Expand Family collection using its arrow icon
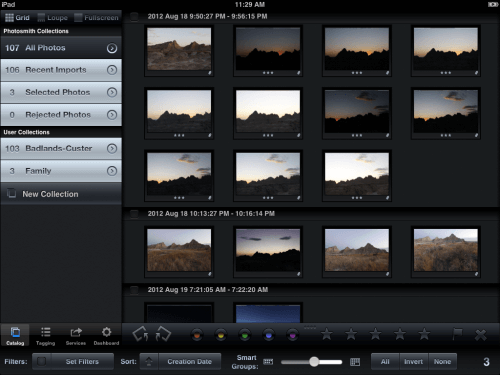The image size is (500, 375). [x=112, y=171]
